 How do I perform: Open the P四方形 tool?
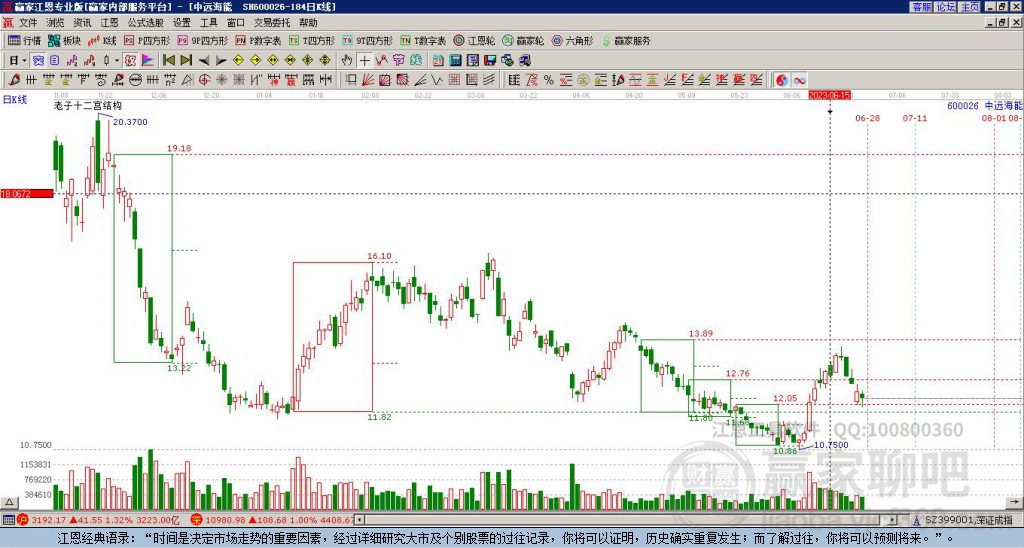tap(148, 40)
